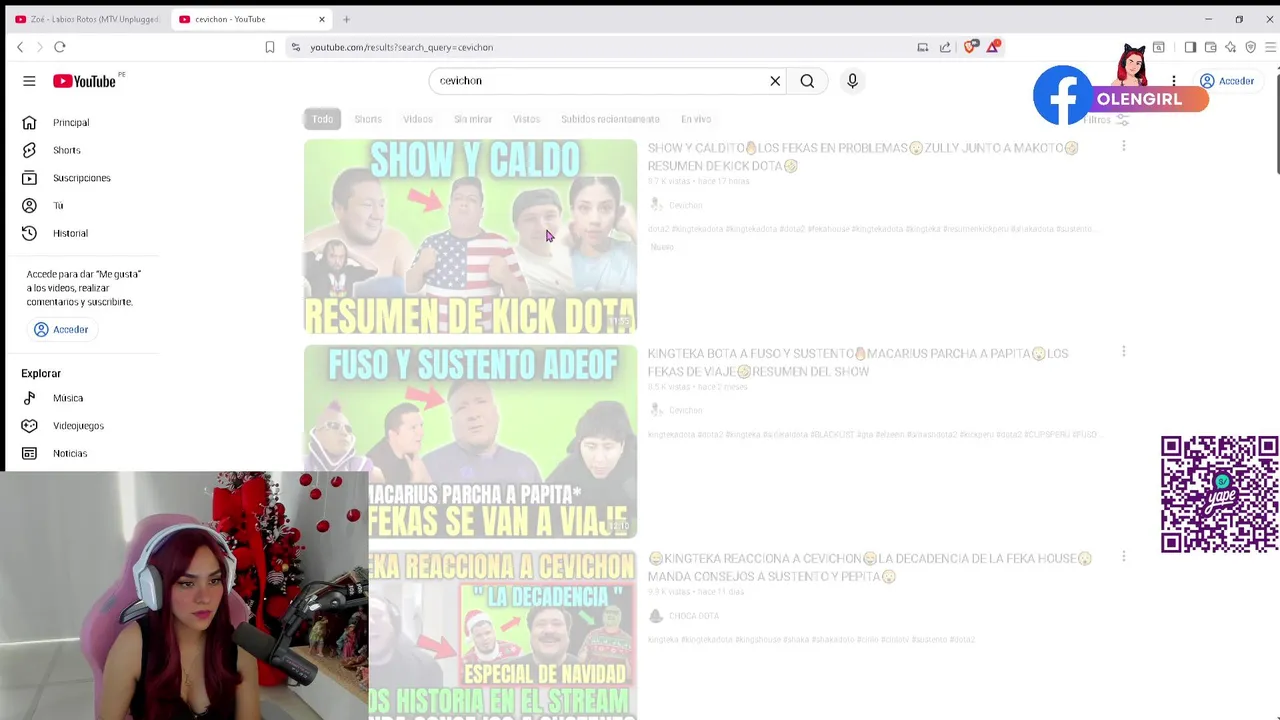Open the Brave VPN shield icon
1280x720 pixels.
click(x=1250, y=47)
